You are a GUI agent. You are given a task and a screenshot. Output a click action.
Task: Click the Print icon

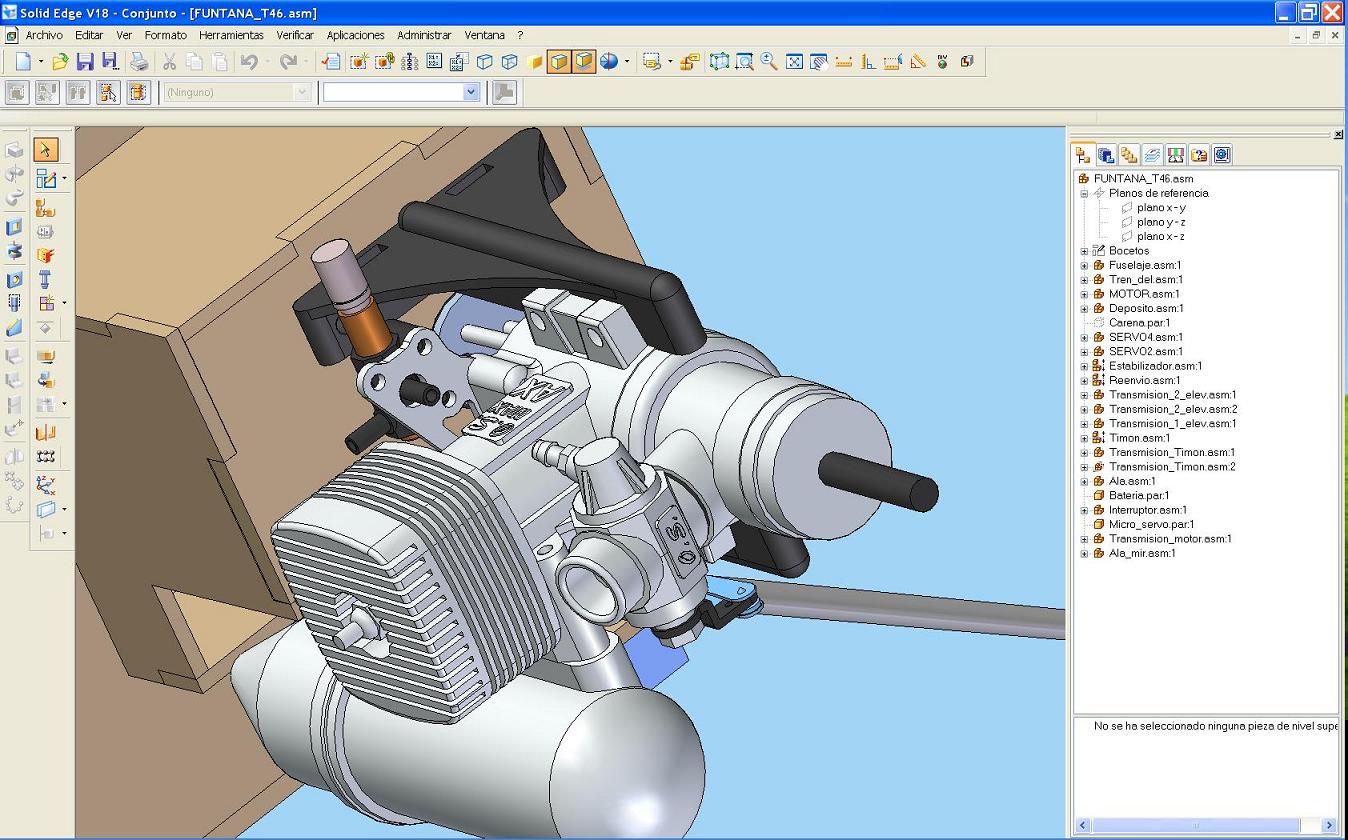(x=139, y=62)
